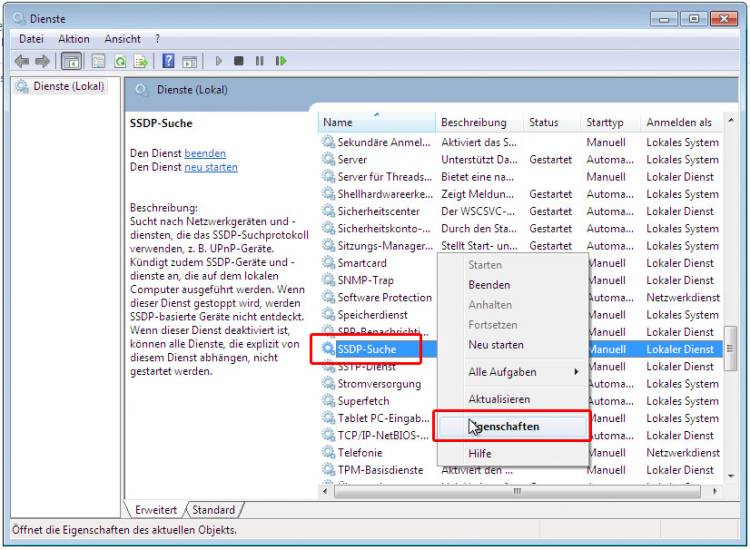Select Dienste (Lokal) in the tree
The width and height of the screenshot is (750, 550).
pyautogui.click(x=68, y=86)
